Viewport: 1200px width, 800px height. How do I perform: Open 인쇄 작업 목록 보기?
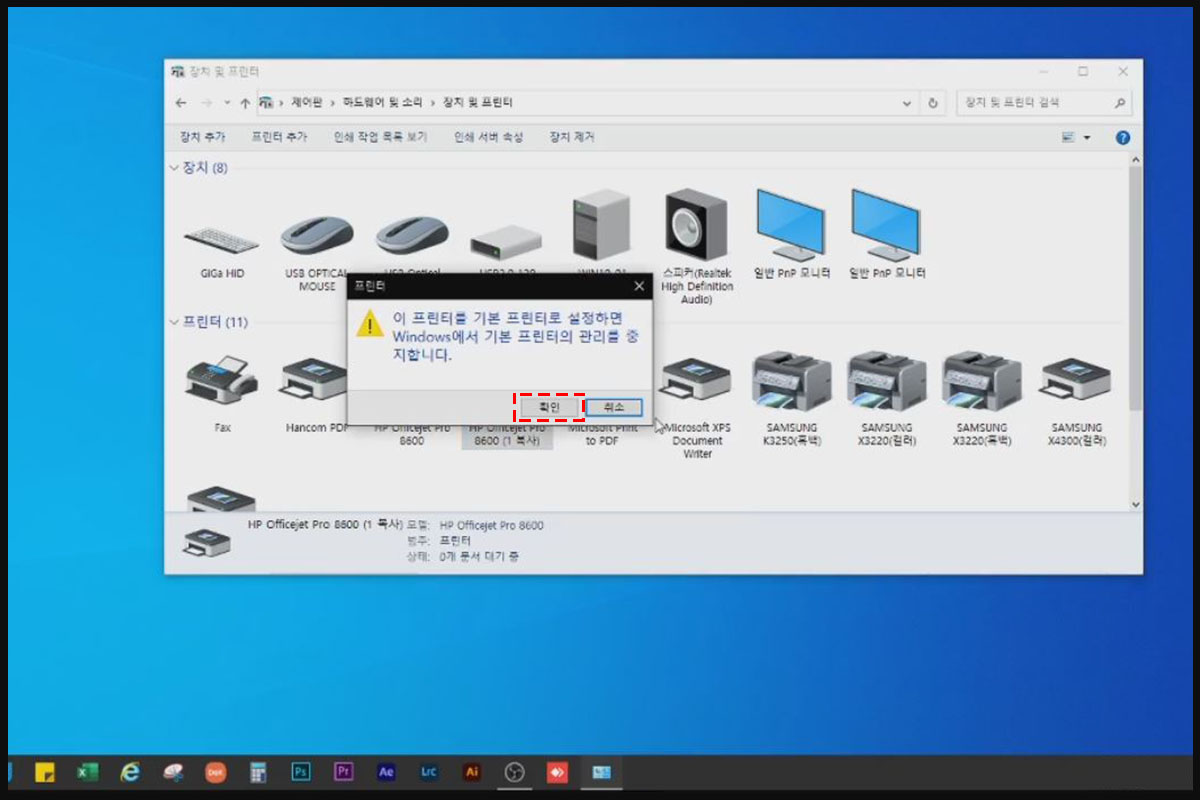pos(380,137)
